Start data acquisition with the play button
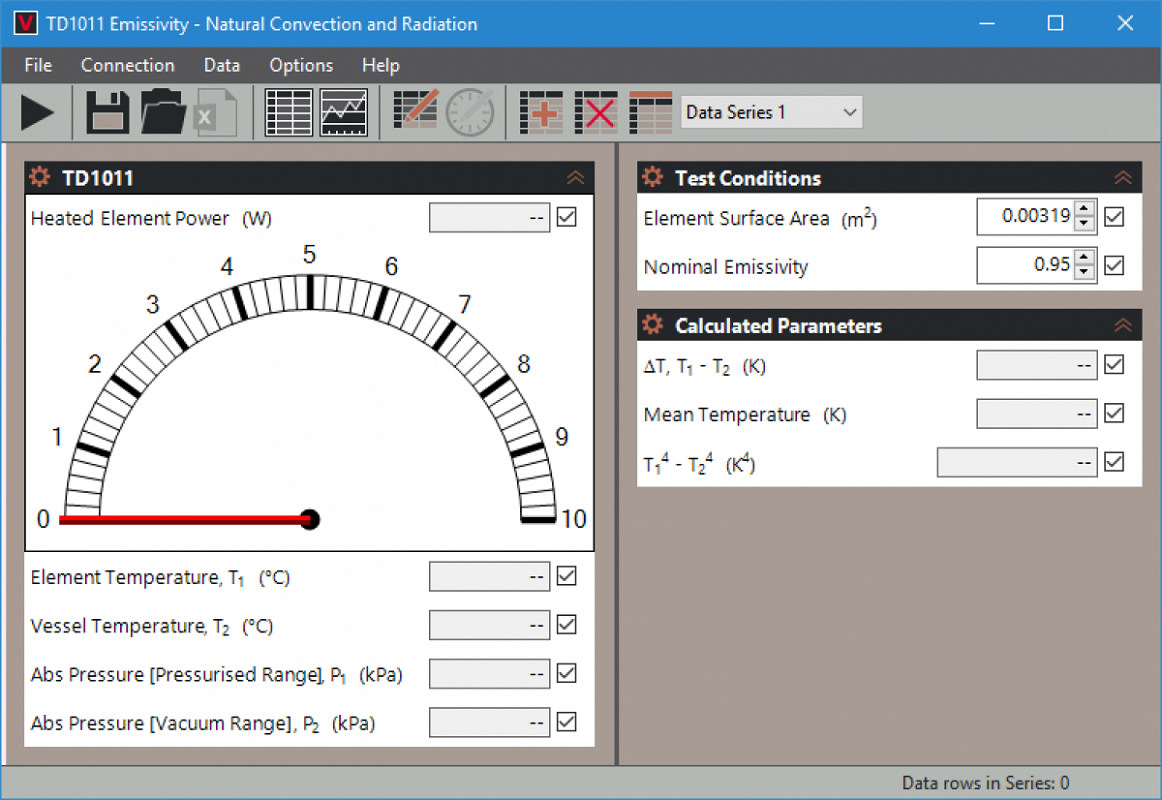 [x=37, y=113]
